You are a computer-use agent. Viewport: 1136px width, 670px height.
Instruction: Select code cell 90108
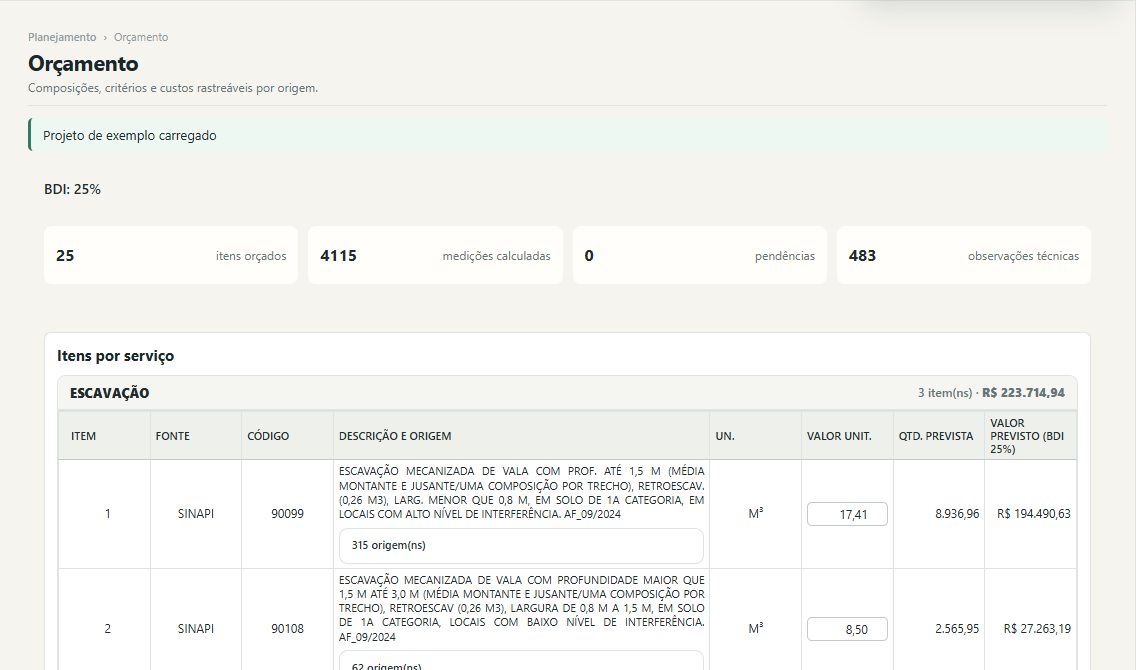288,629
